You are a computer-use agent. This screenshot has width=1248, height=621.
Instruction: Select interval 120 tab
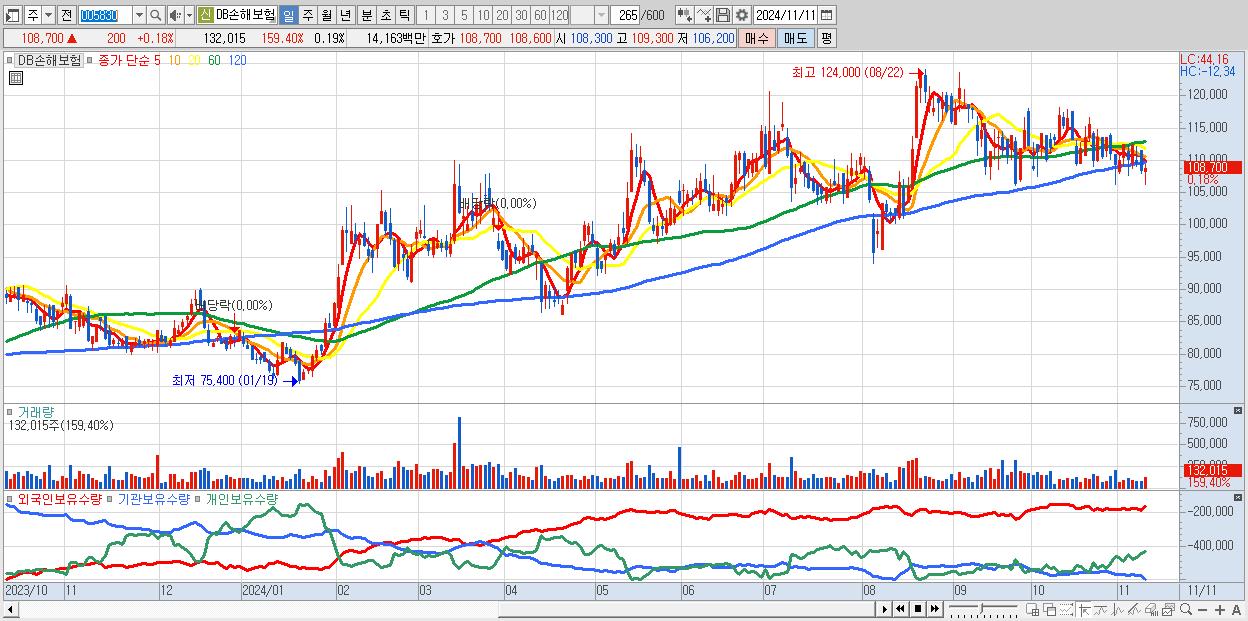(559, 15)
